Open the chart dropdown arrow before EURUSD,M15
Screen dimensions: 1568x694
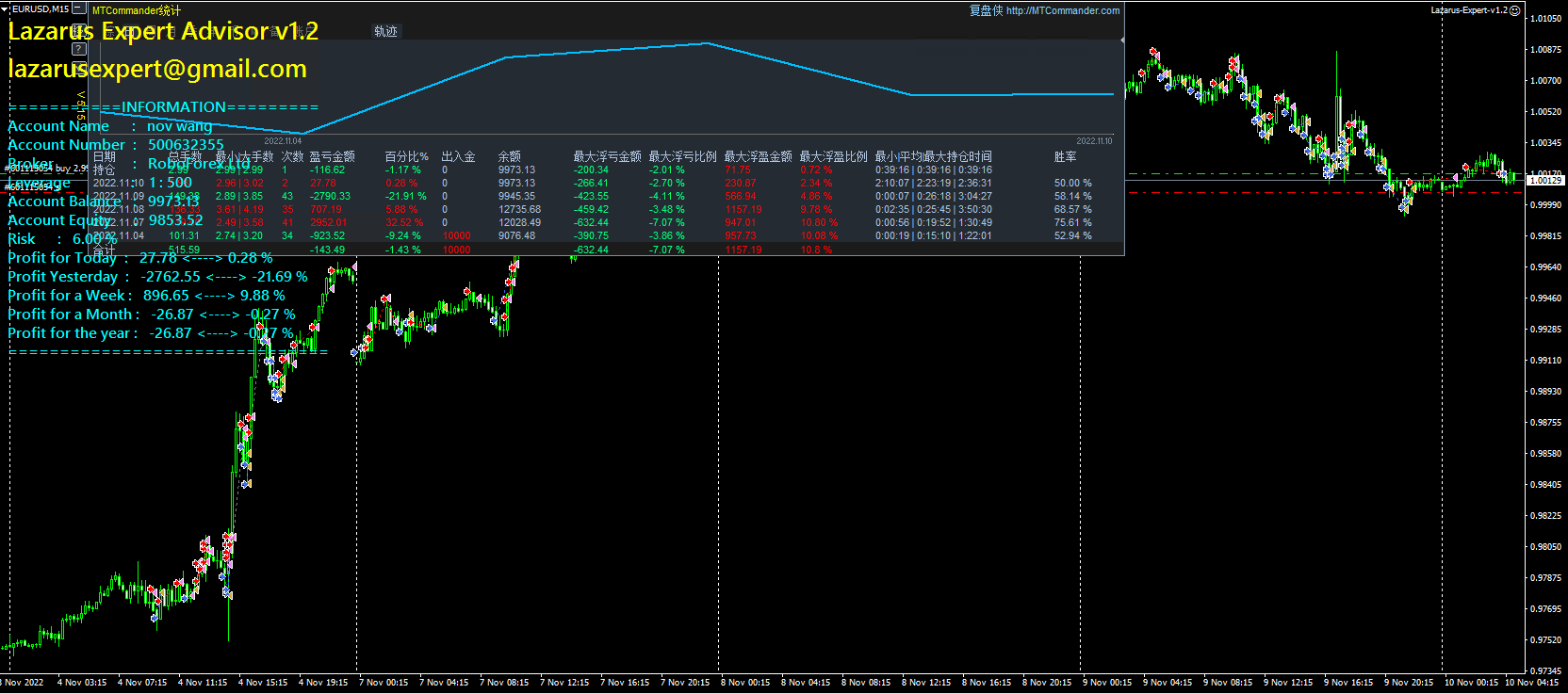pyautogui.click(x=5, y=8)
